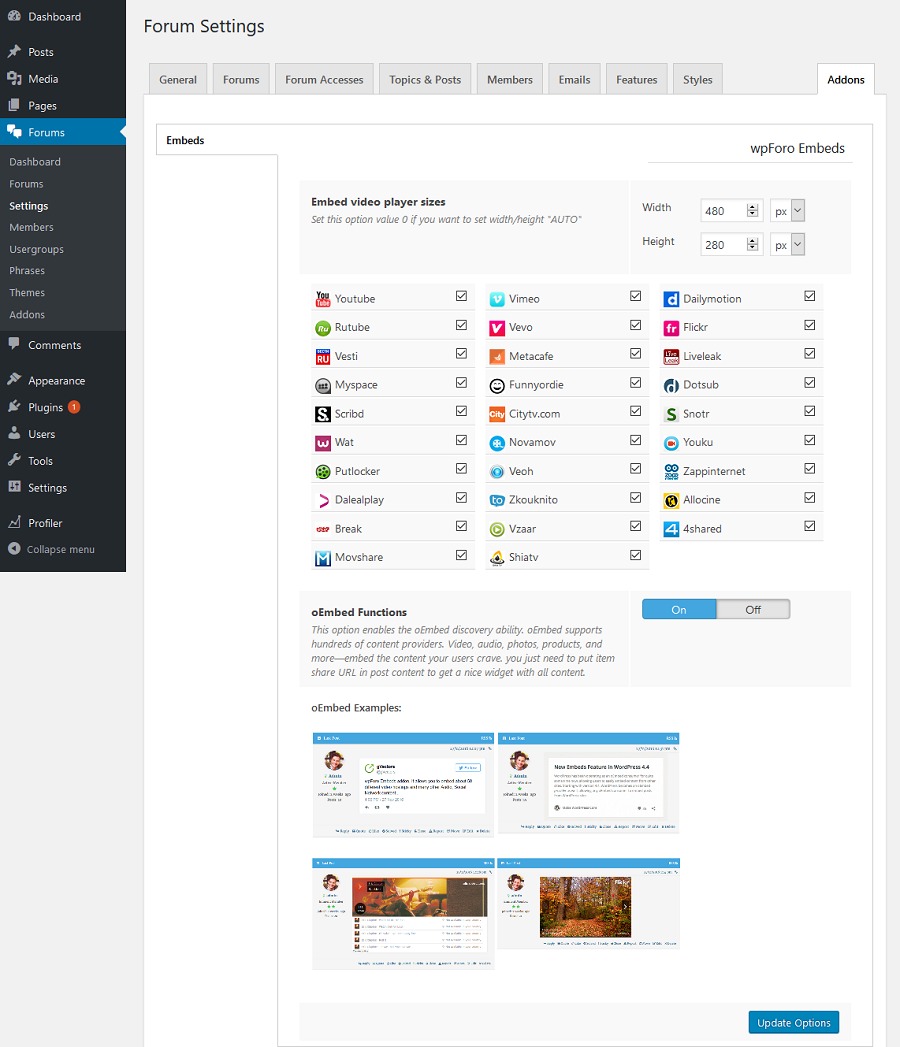Uncheck the Metacafe embed checkbox
900x1047 pixels.
tap(636, 354)
